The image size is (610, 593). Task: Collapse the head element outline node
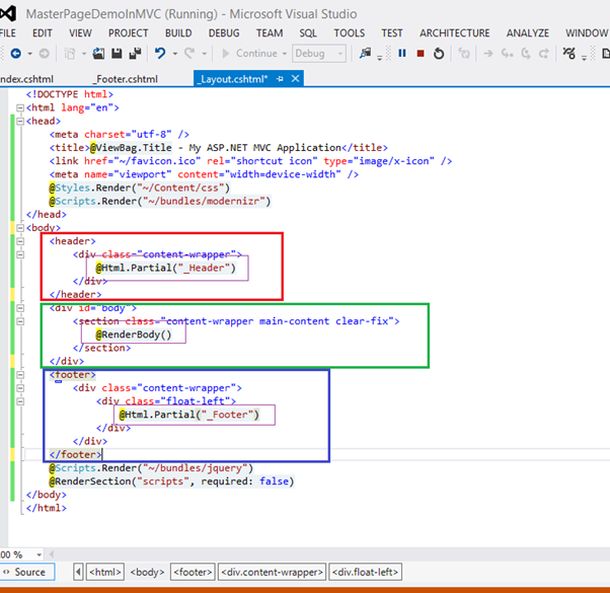tap(19, 121)
